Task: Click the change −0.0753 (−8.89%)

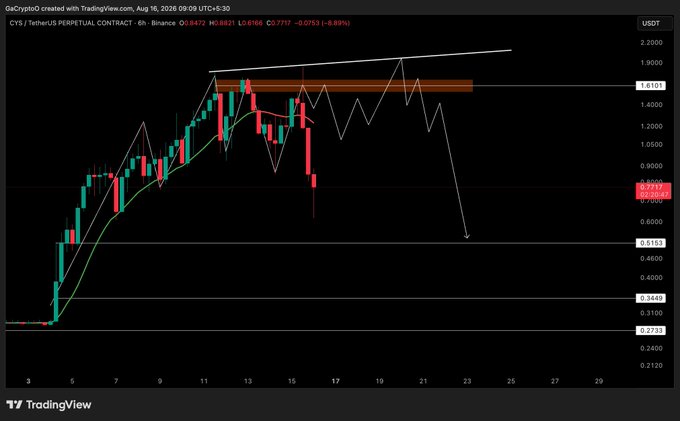Action: (x=322, y=23)
